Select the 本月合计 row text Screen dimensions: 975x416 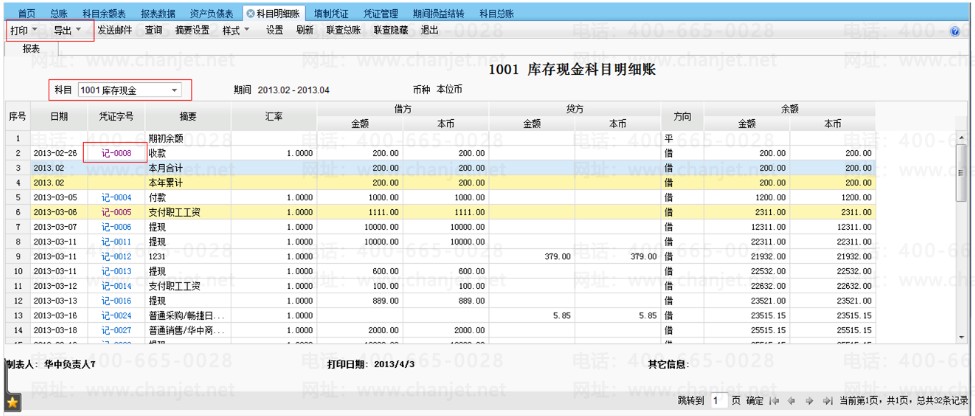(166, 168)
